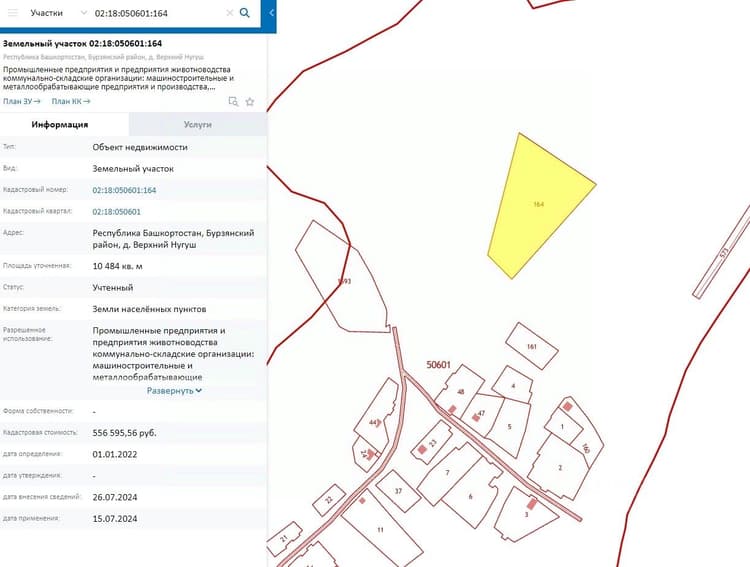Switch to the Услуги tab

click(x=198, y=124)
